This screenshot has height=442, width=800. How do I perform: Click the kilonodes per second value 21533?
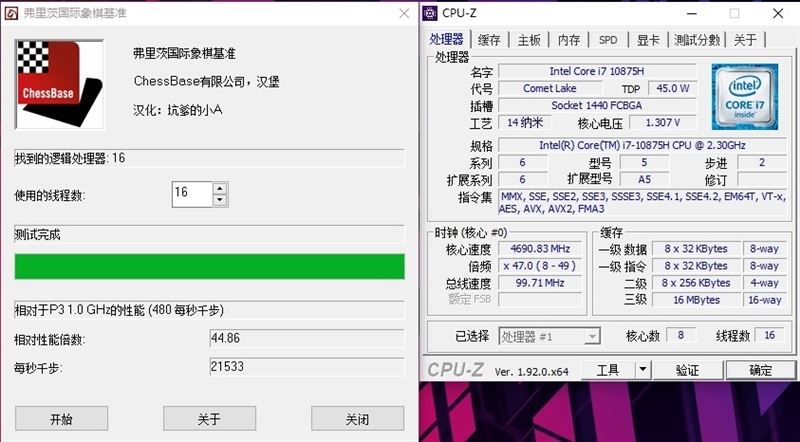(307, 366)
